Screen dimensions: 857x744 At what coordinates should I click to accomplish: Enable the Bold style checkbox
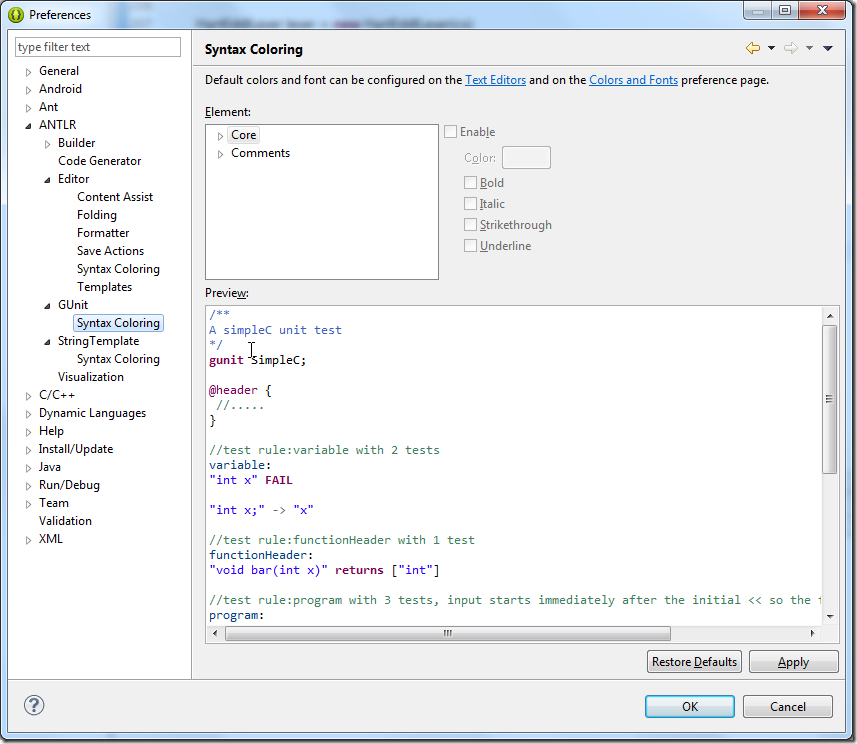pyautogui.click(x=470, y=183)
